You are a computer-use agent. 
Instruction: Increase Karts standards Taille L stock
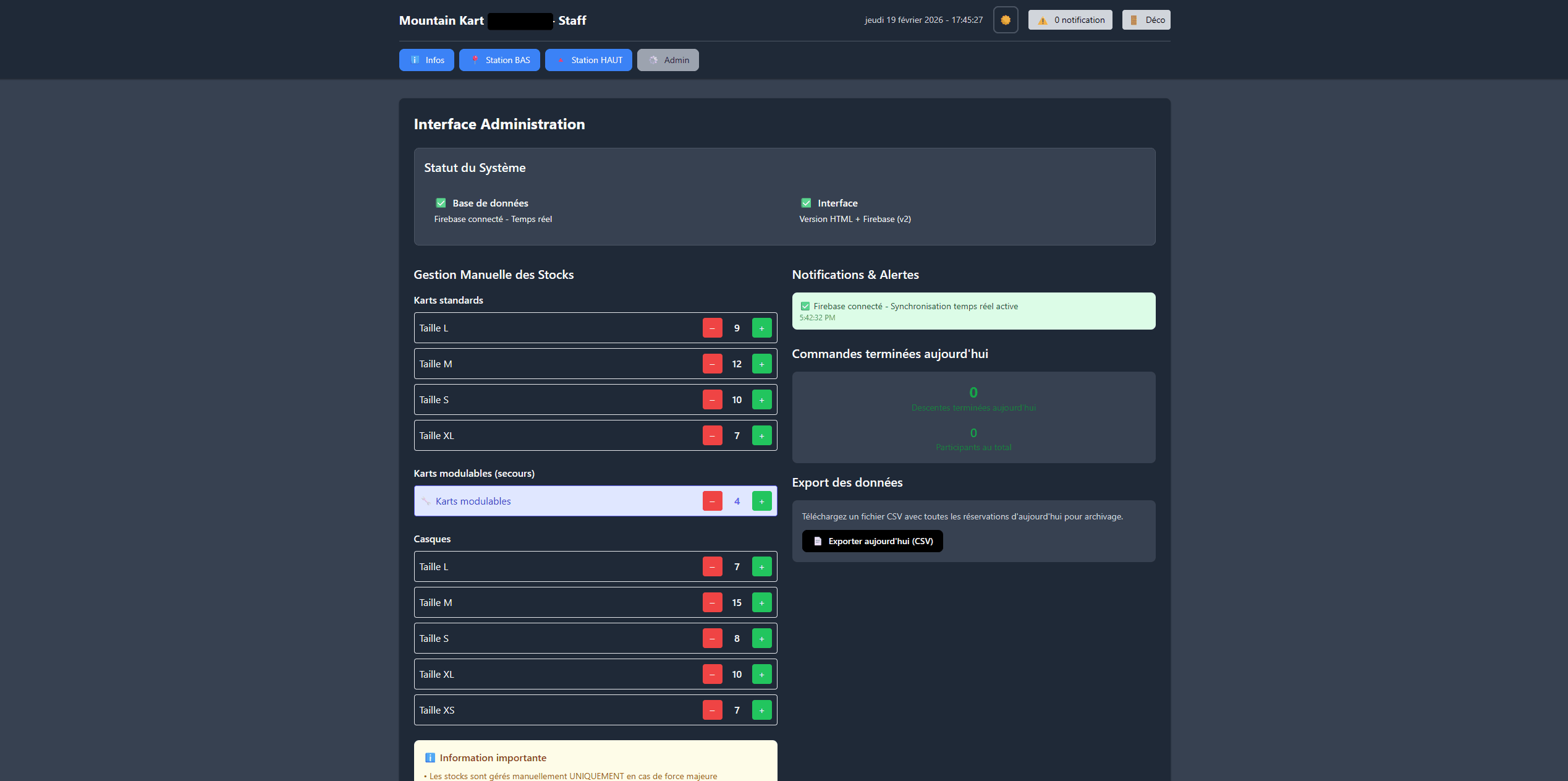[761, 328]
